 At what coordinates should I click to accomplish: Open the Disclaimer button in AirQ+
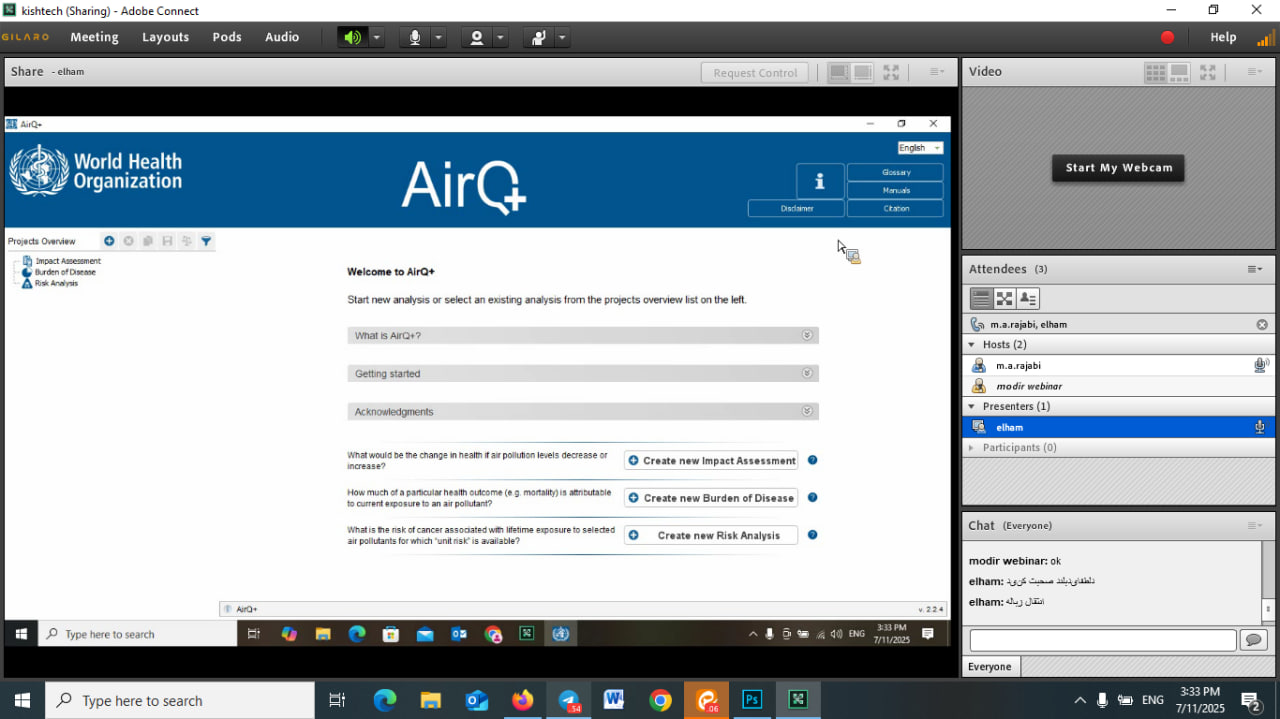pyautogui.click(x=797, y=208)
